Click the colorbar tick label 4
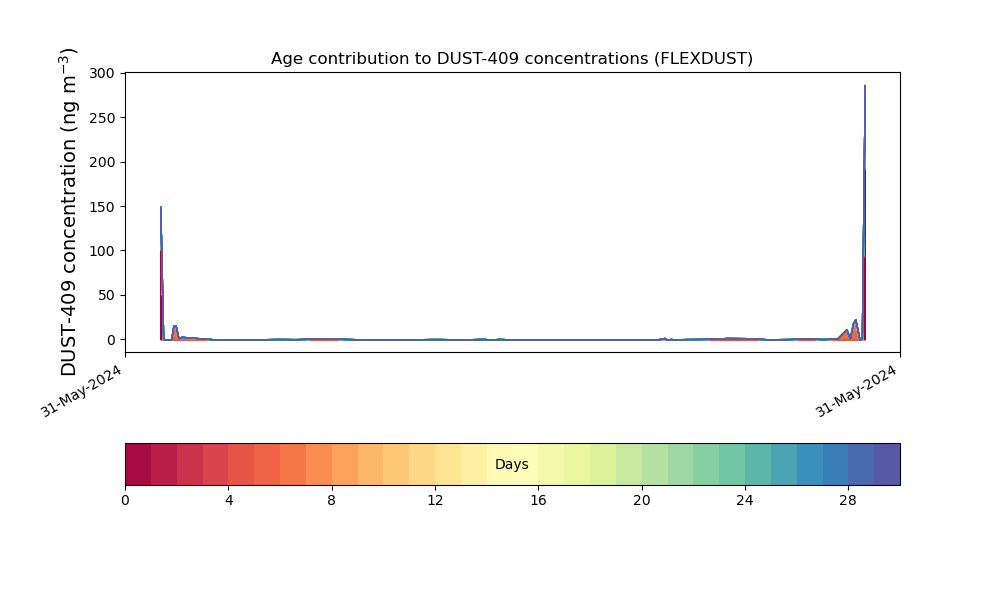 [228, 500]
